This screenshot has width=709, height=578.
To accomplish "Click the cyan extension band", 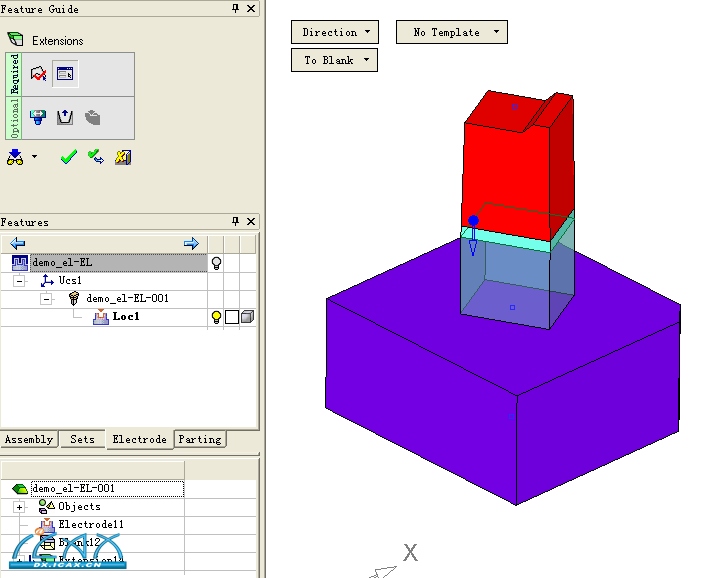I will click(506, 240).
